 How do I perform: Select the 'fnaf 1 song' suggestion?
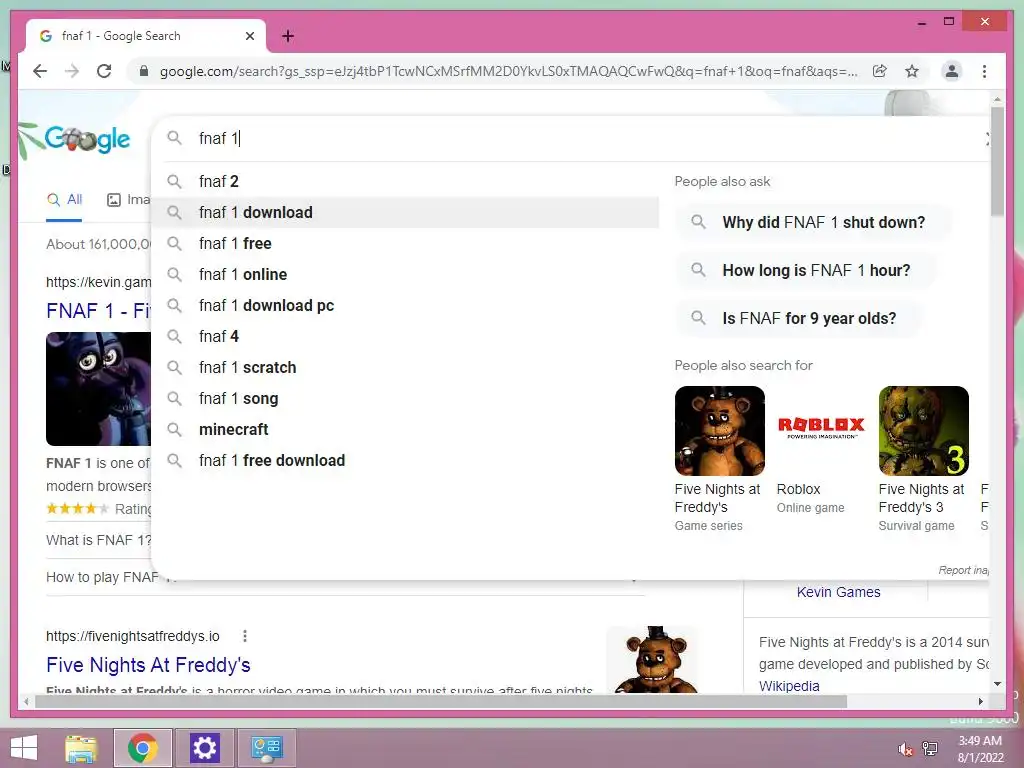click(x=405, y=398)
